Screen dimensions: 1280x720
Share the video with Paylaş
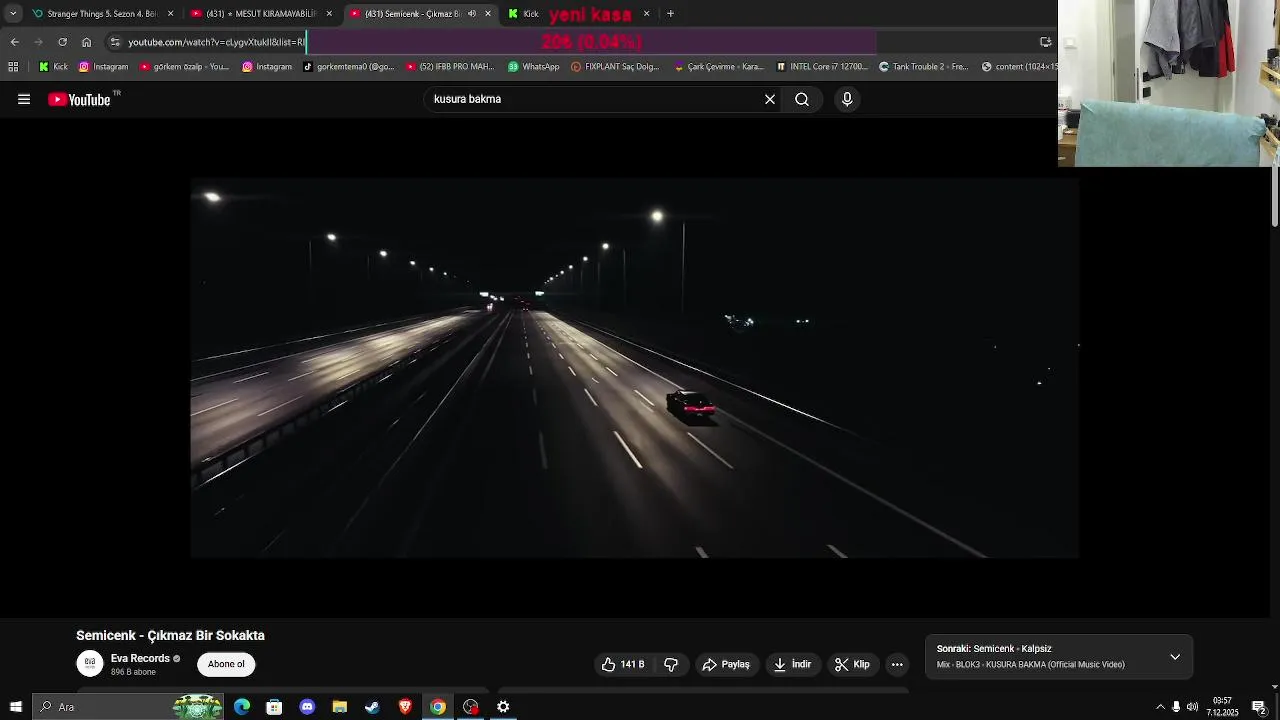point(727,664)
